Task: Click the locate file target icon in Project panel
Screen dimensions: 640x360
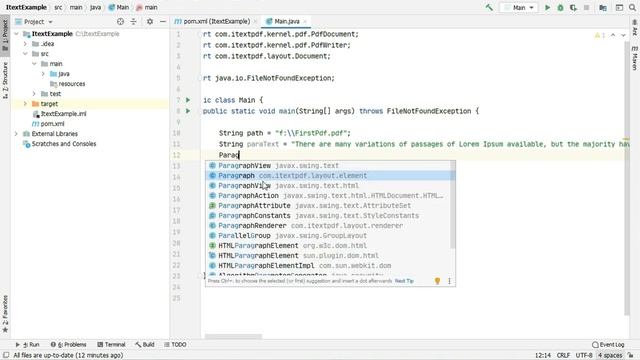Action: coord(120,22)
